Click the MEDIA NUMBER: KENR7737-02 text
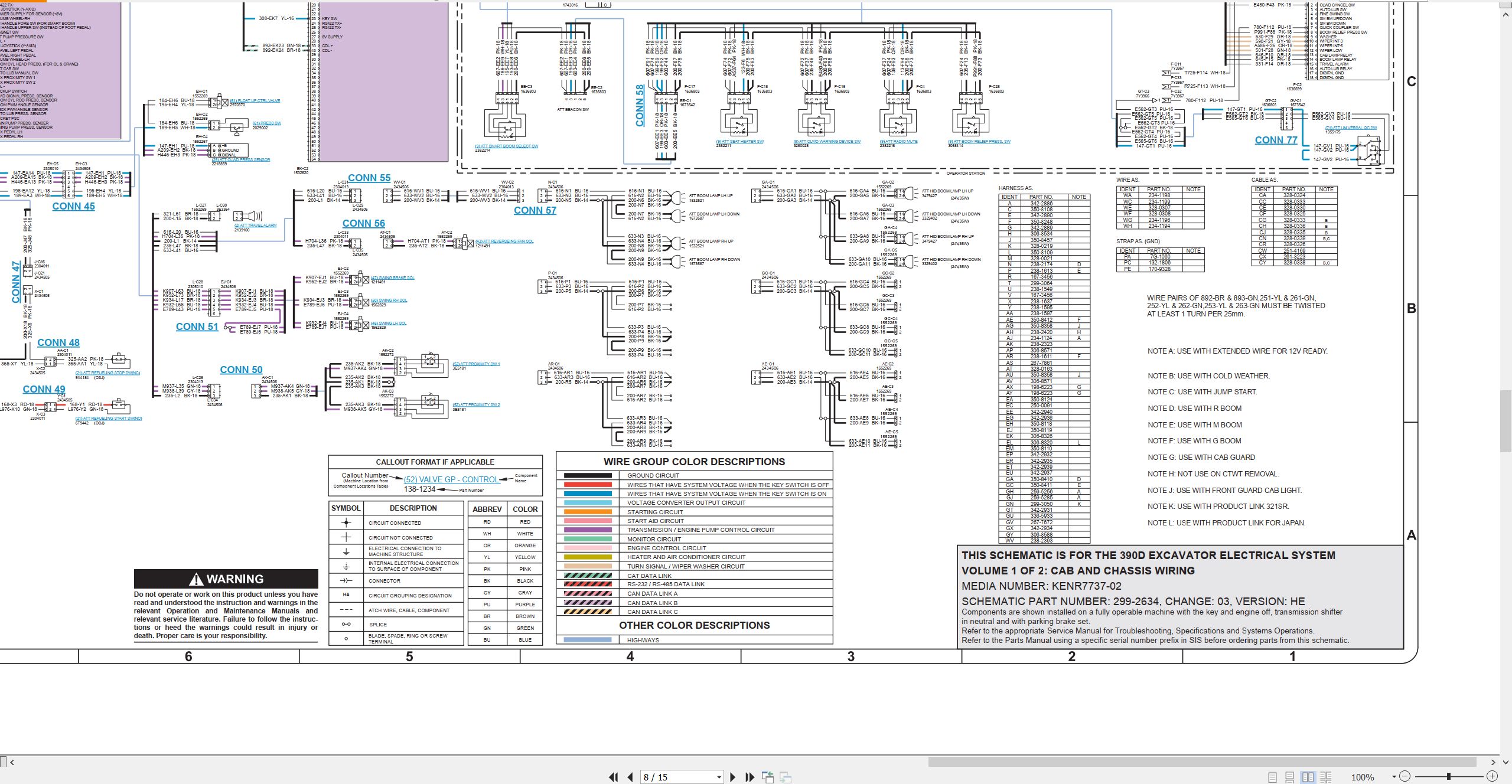 [x=1041, y=586]
